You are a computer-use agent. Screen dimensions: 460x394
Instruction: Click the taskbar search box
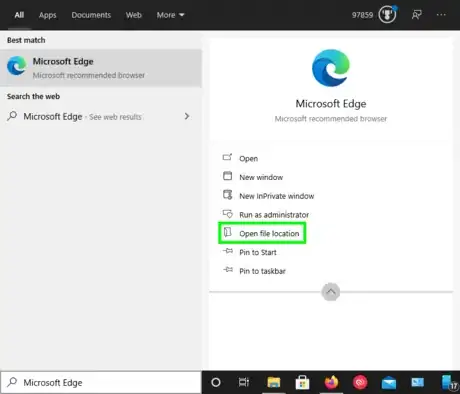(101, 382)
